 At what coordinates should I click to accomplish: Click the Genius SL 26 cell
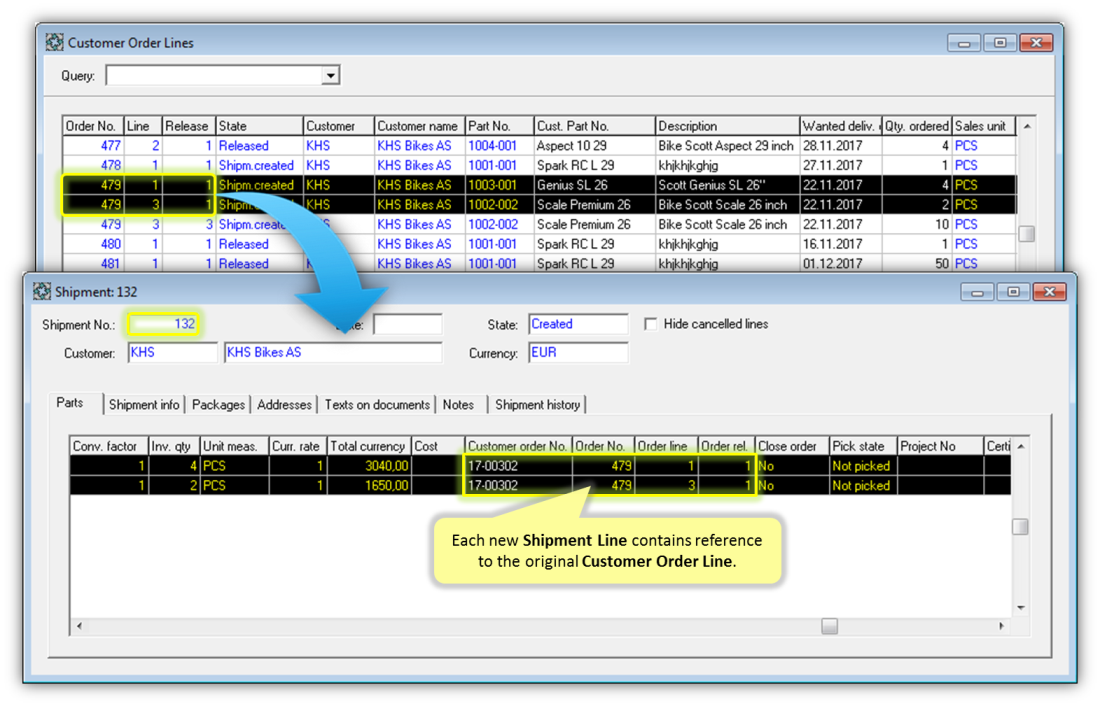[594, 185]
